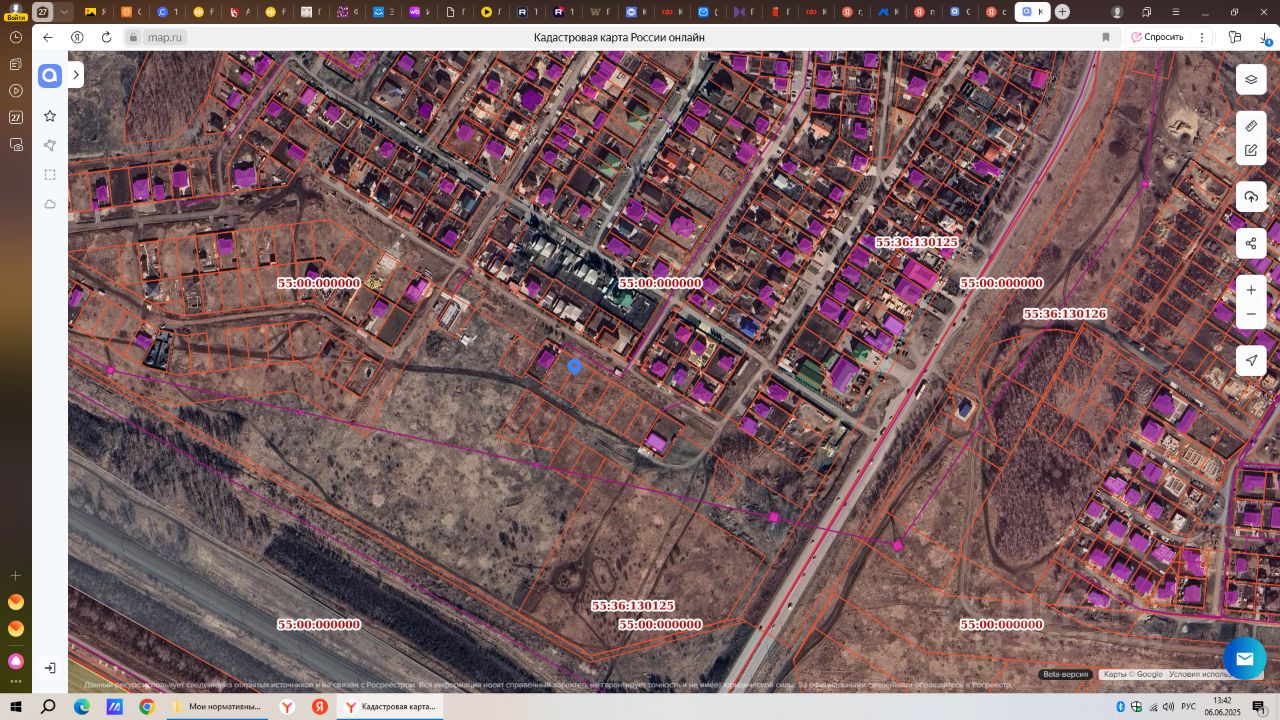Click the blue map.ru logo icon

[x=50, y=75]
